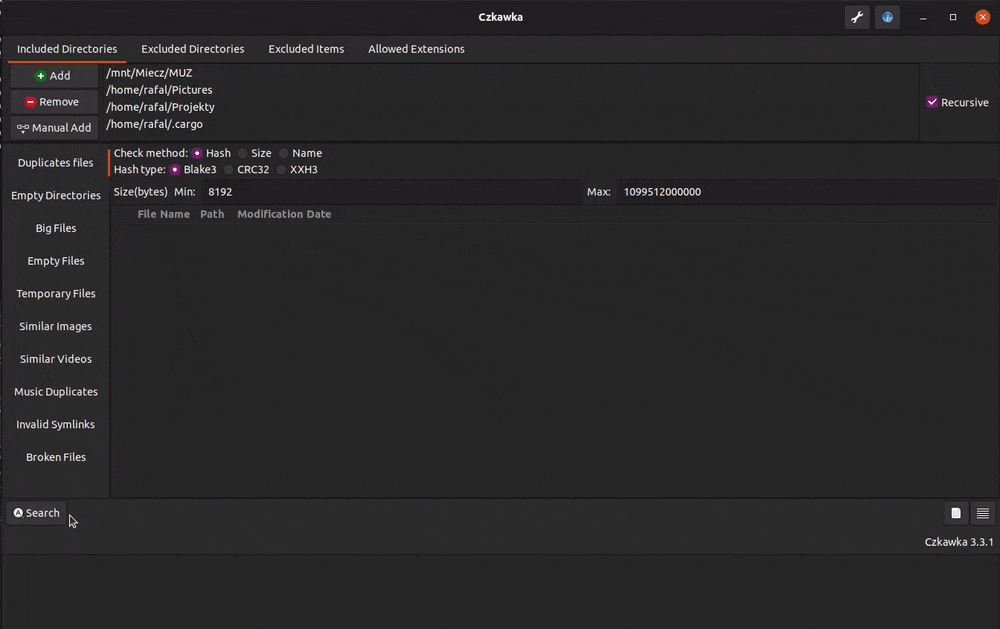Viewport: 1000px width, 629px height.
Task: Open the Similar Images tool
Action: (x=55, y=326)
